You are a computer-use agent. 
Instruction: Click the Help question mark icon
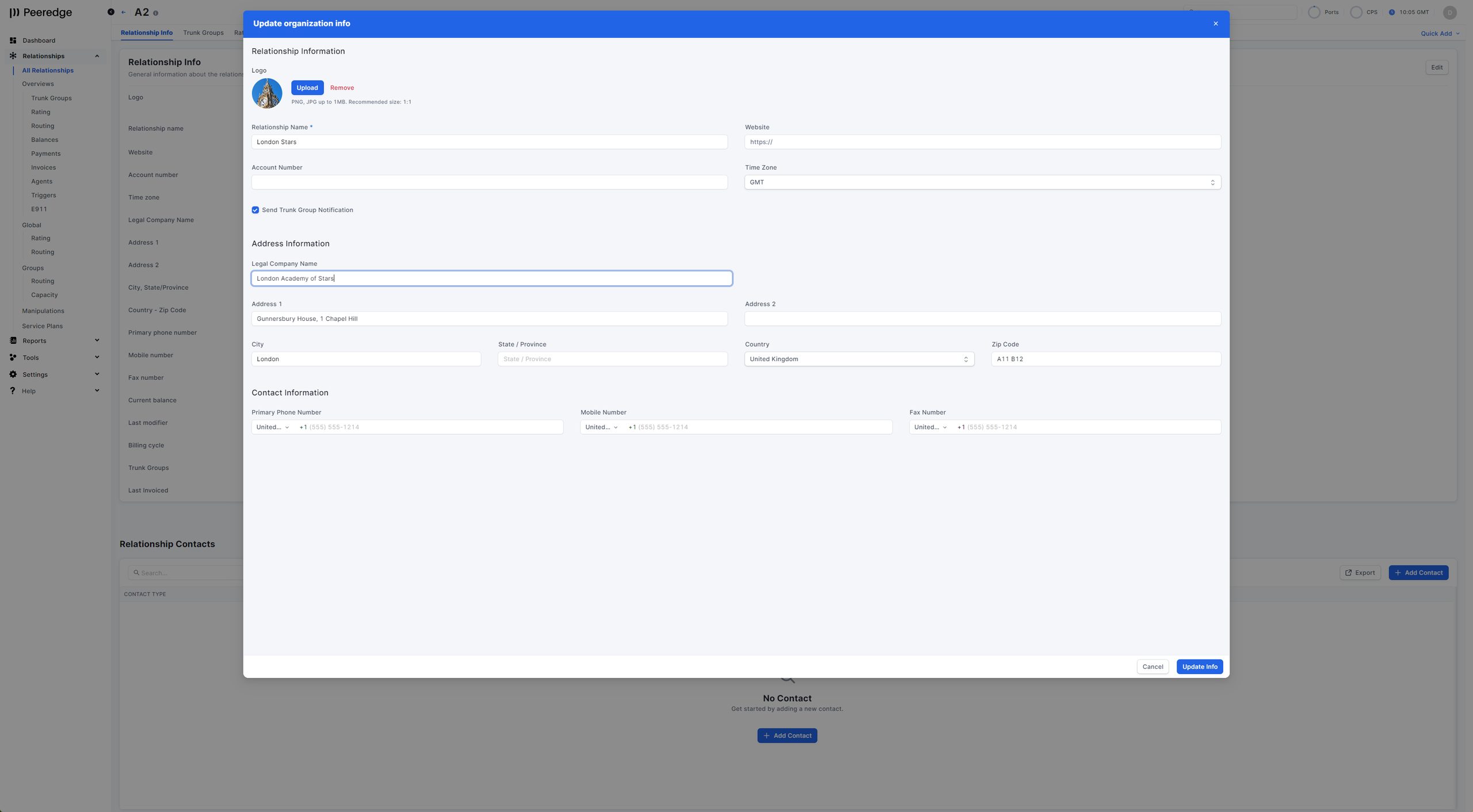coord(13,390)
